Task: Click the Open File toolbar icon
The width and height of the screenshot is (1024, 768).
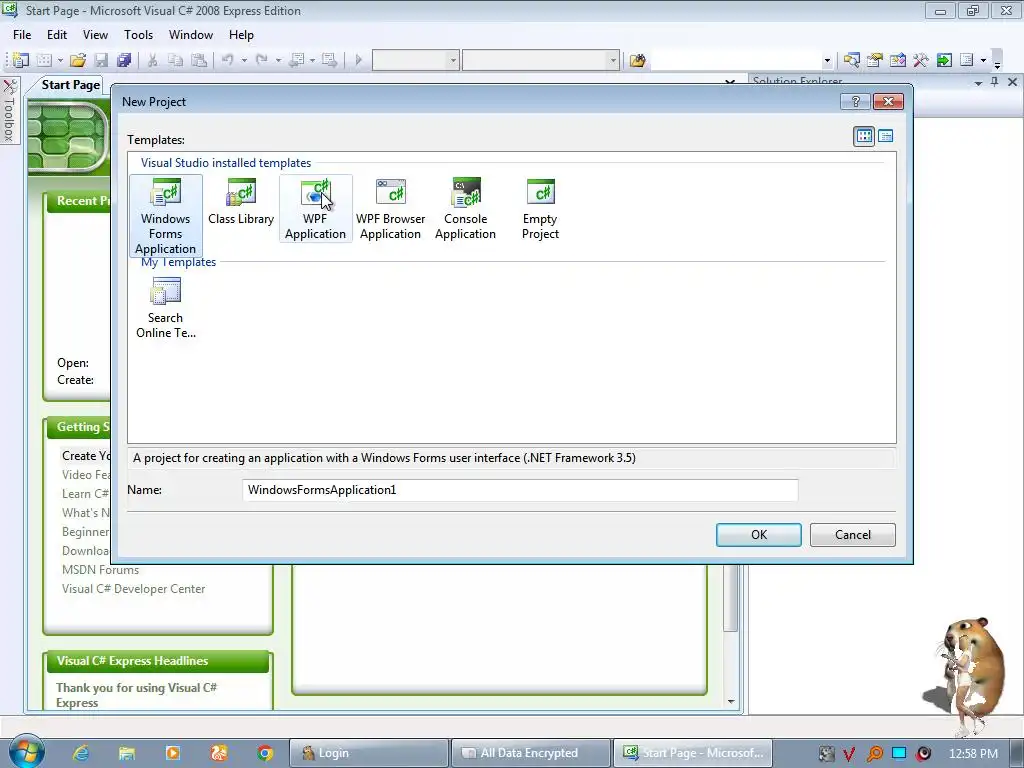Action: pyautogui.click(x=78, y=60)
